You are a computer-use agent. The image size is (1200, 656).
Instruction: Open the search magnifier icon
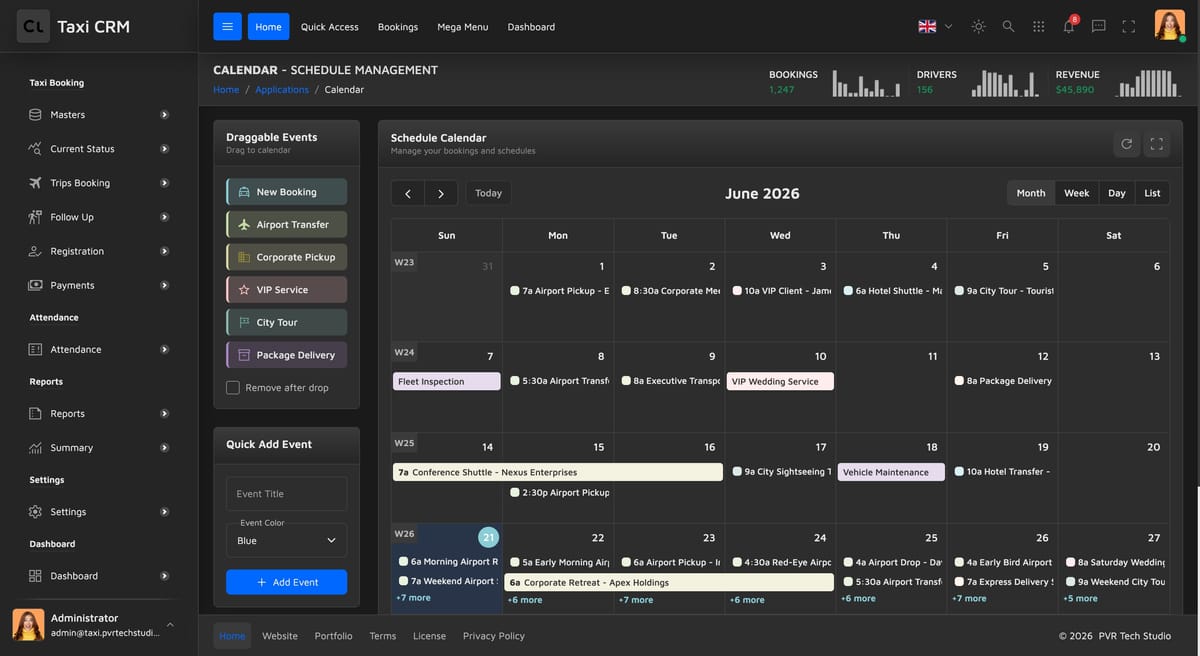[x=1008, y=27]
